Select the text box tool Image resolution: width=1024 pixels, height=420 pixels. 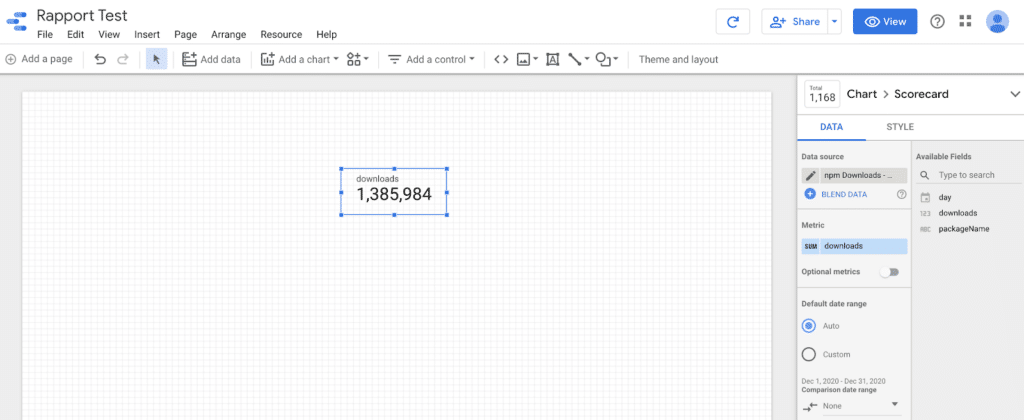(552, 59)
